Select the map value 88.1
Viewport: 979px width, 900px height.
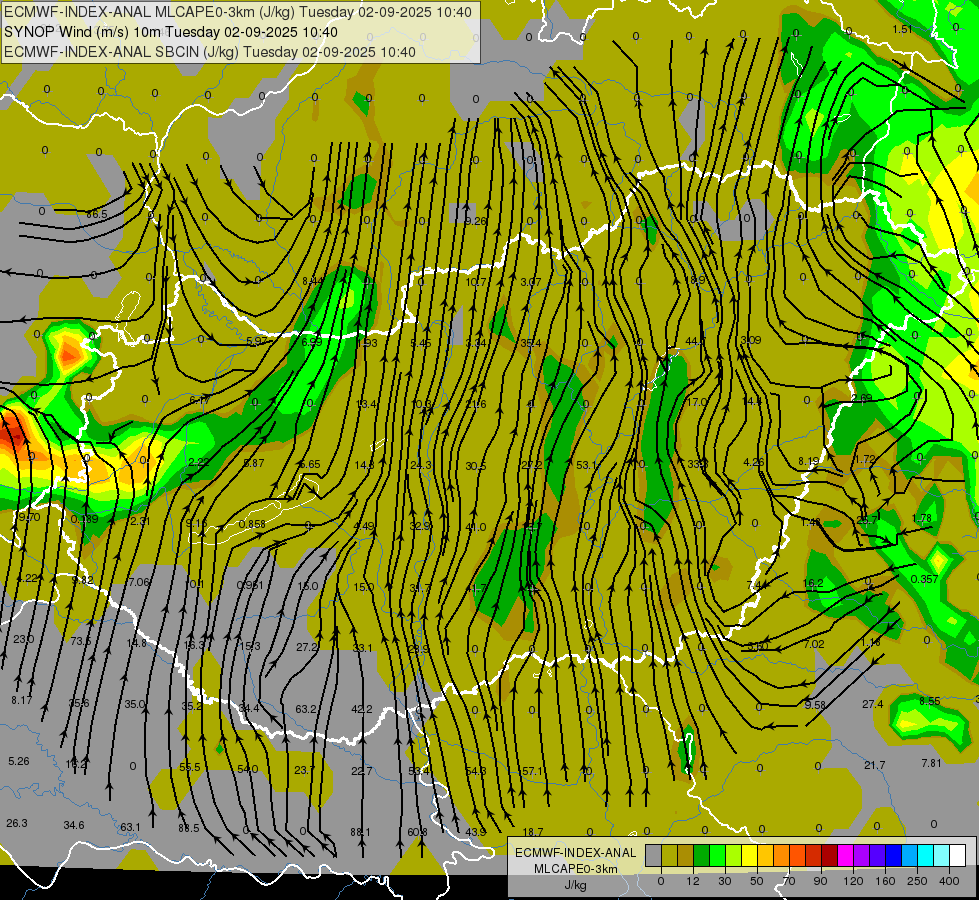[360, 832]
